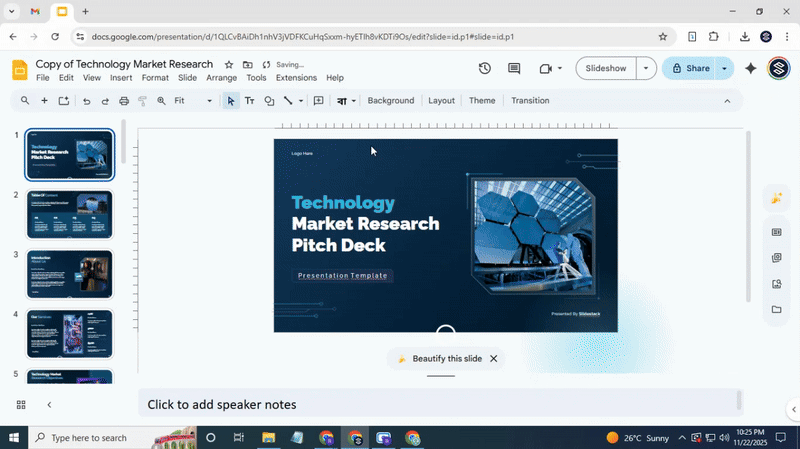
Task: Open version history clock icon
Action: point(485,69)
